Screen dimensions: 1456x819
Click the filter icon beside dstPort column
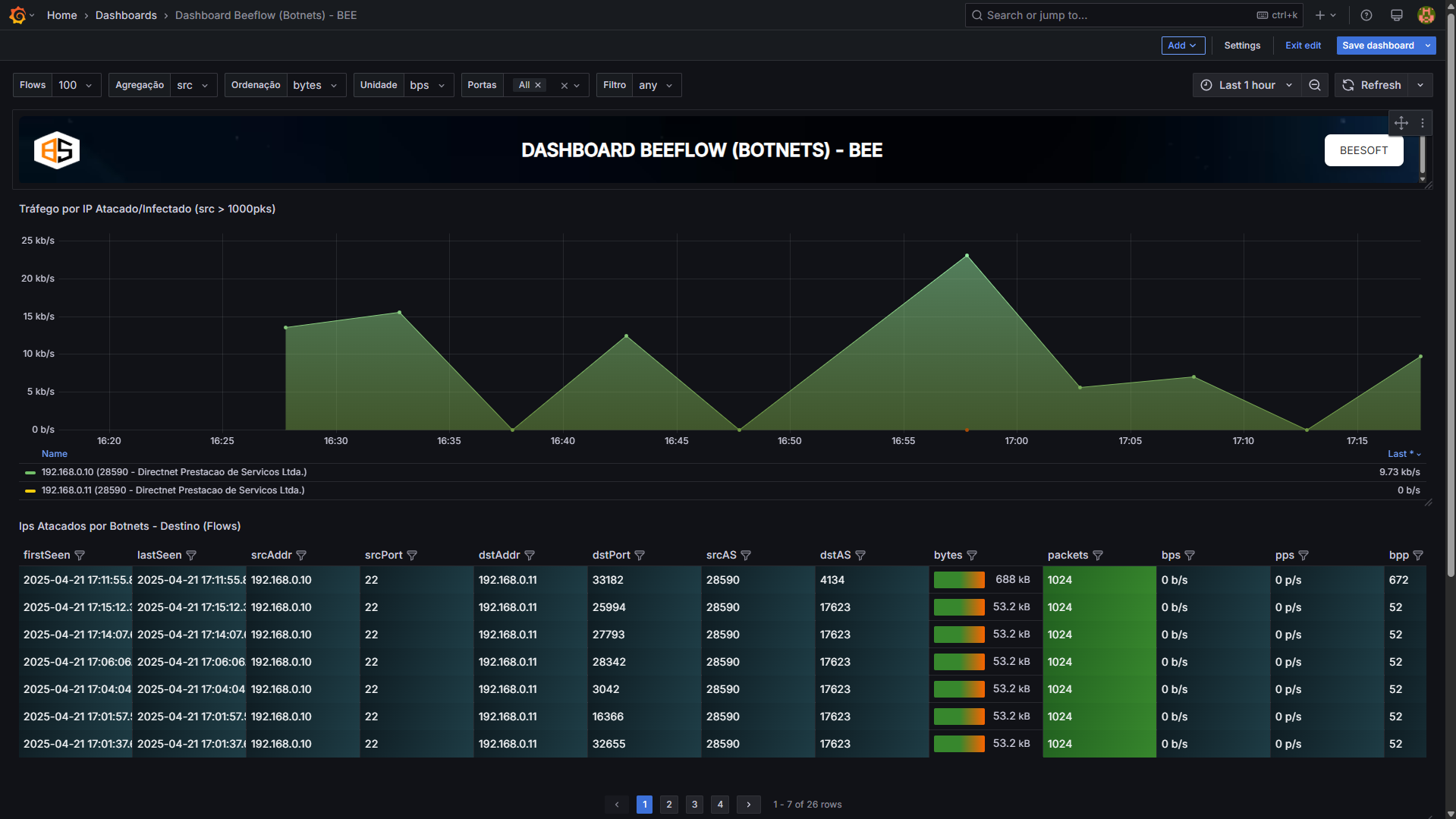coord(640,556)
